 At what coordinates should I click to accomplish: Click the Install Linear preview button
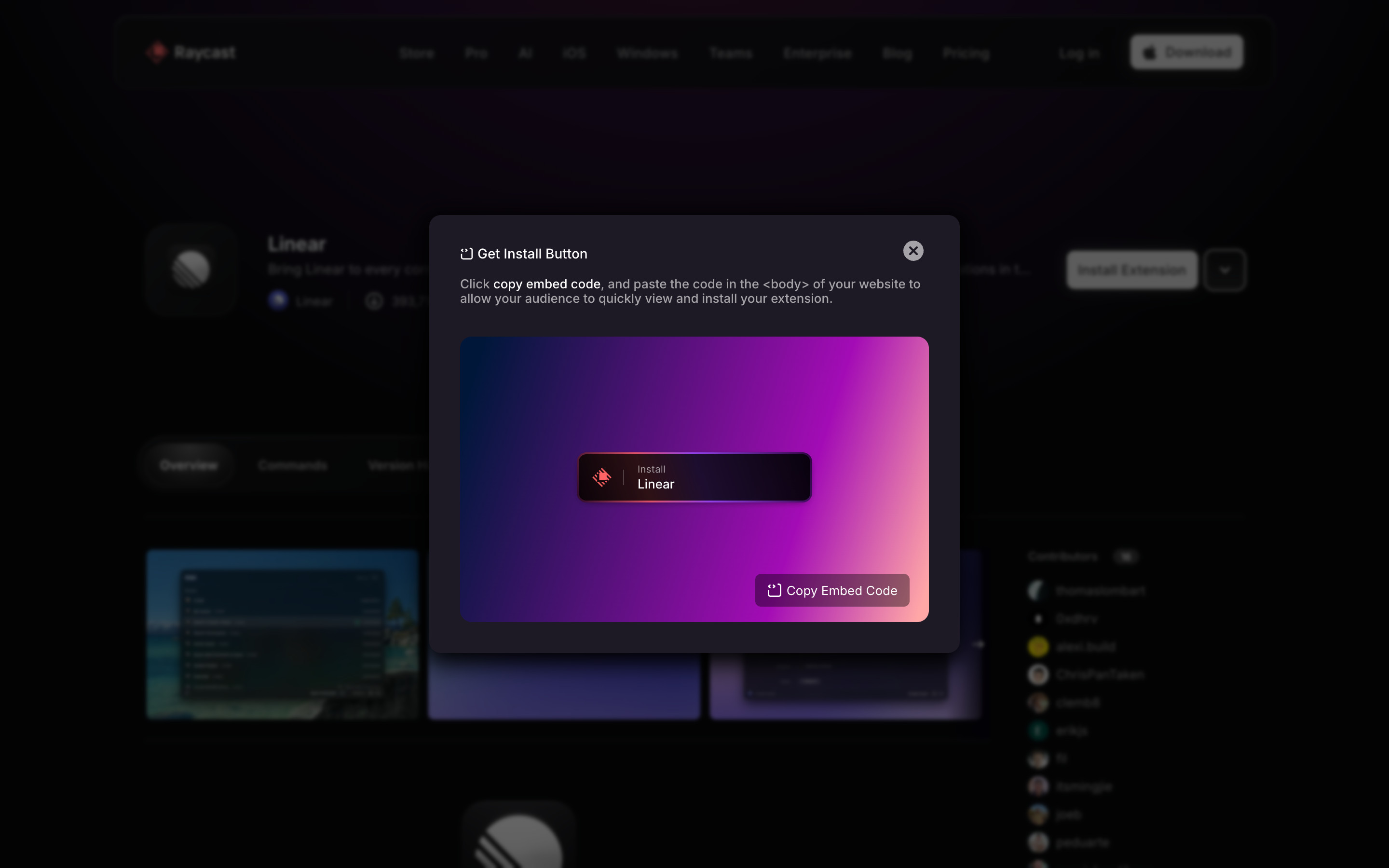click(x=694, y=477)
